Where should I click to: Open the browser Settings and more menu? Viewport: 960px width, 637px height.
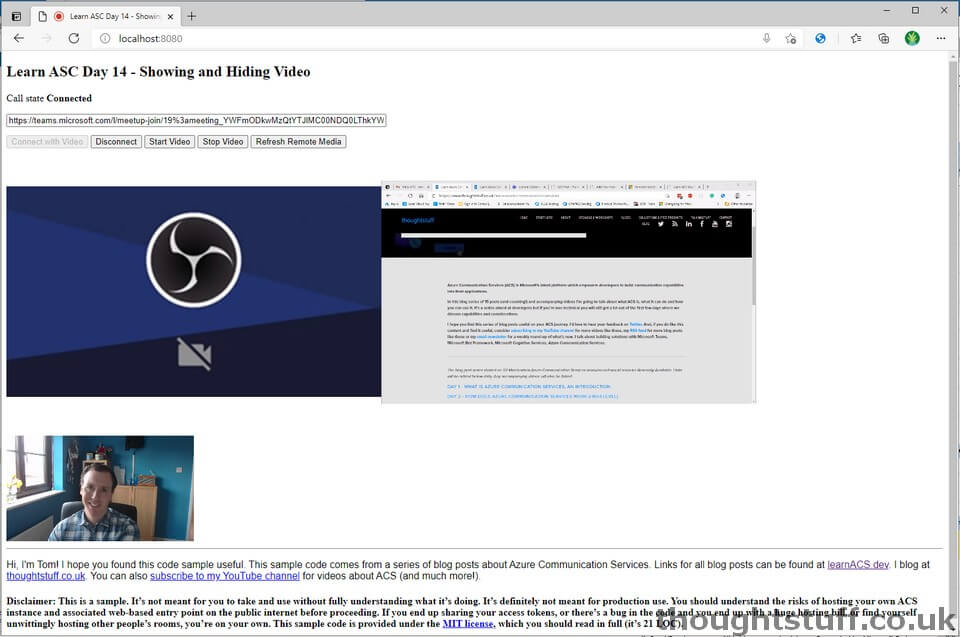[941, 38]
